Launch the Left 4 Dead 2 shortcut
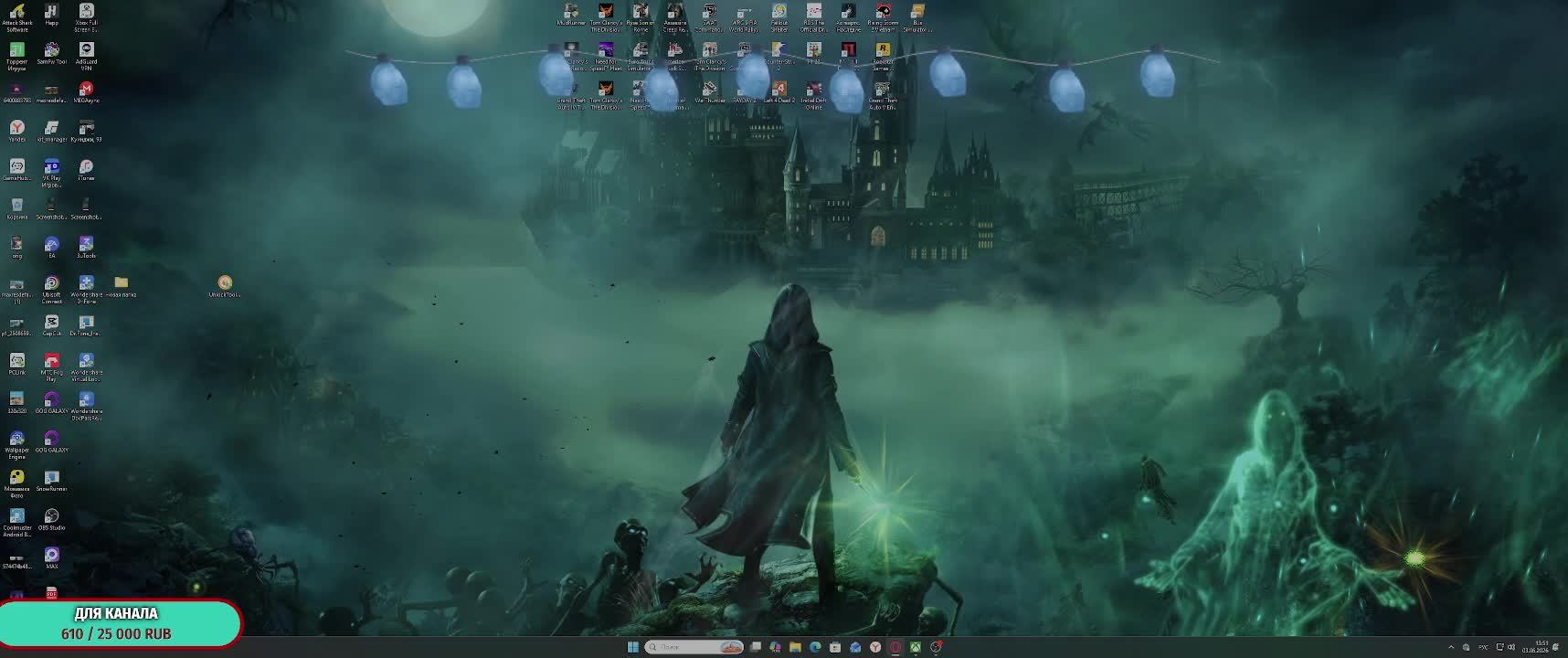The width and height of the screenshot is (1568, 658). [x=779, y=91]
